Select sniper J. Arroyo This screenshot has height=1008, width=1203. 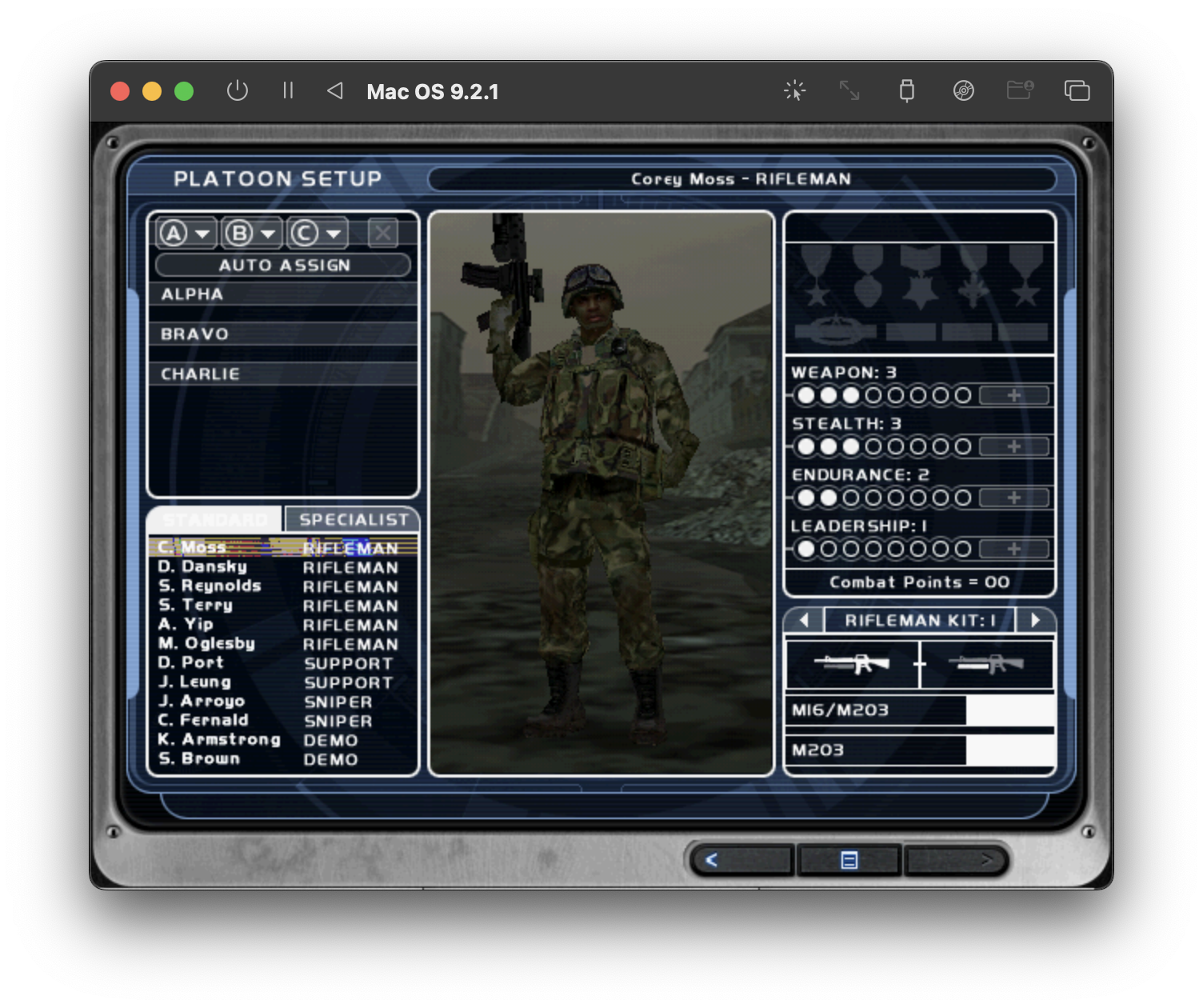283,702
